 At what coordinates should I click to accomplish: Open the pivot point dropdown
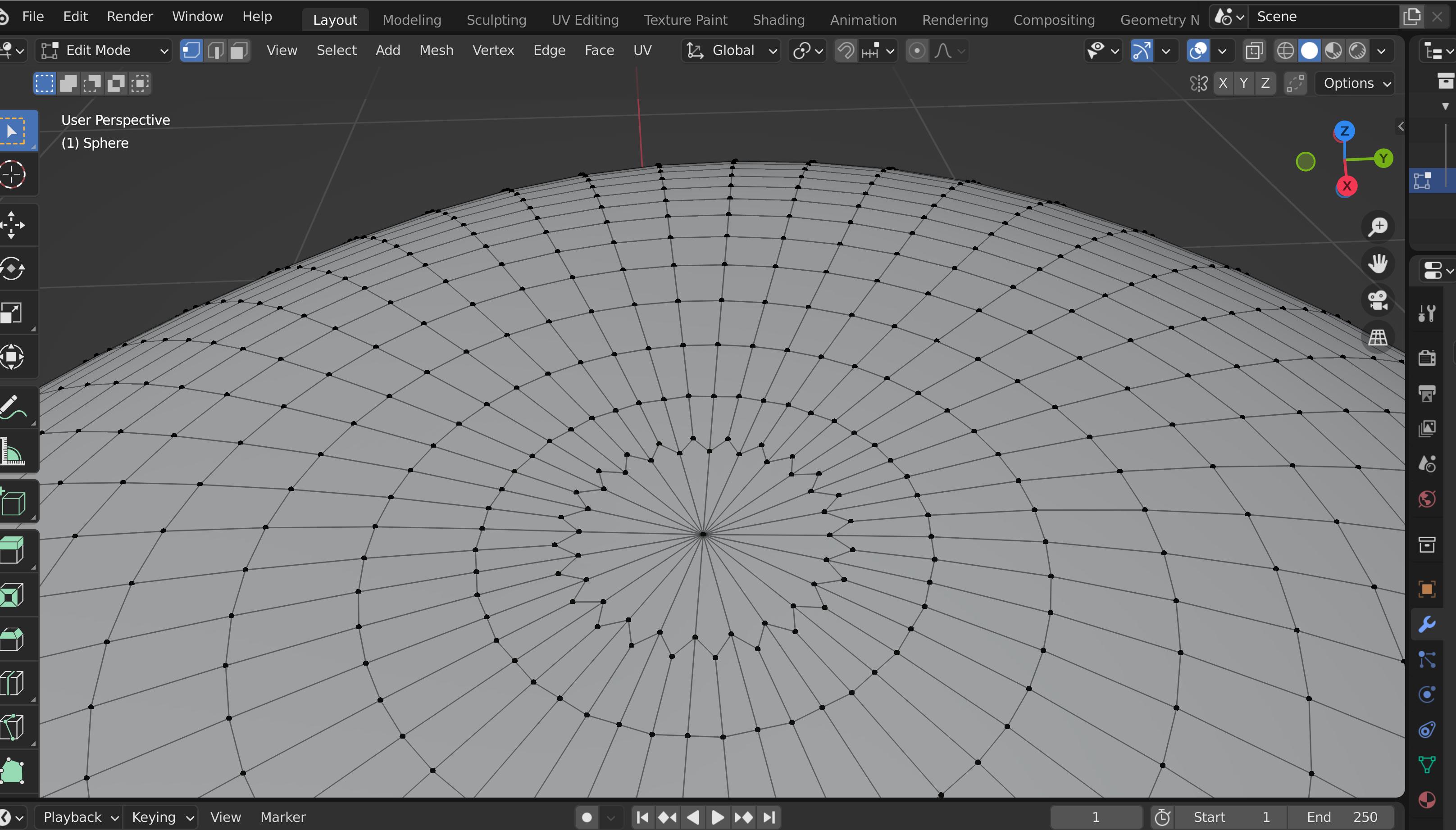pyautogui.click(x=808, y=51)
